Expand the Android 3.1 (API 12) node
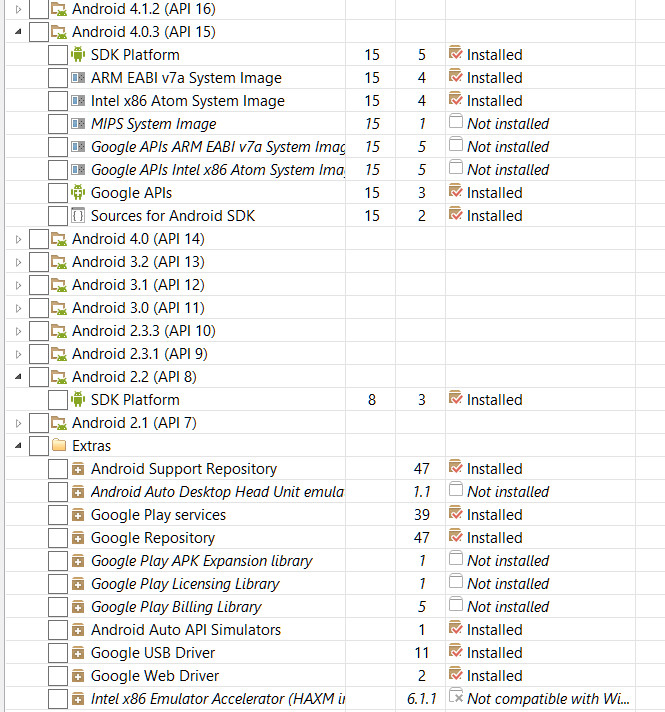 tap(18, 285)
